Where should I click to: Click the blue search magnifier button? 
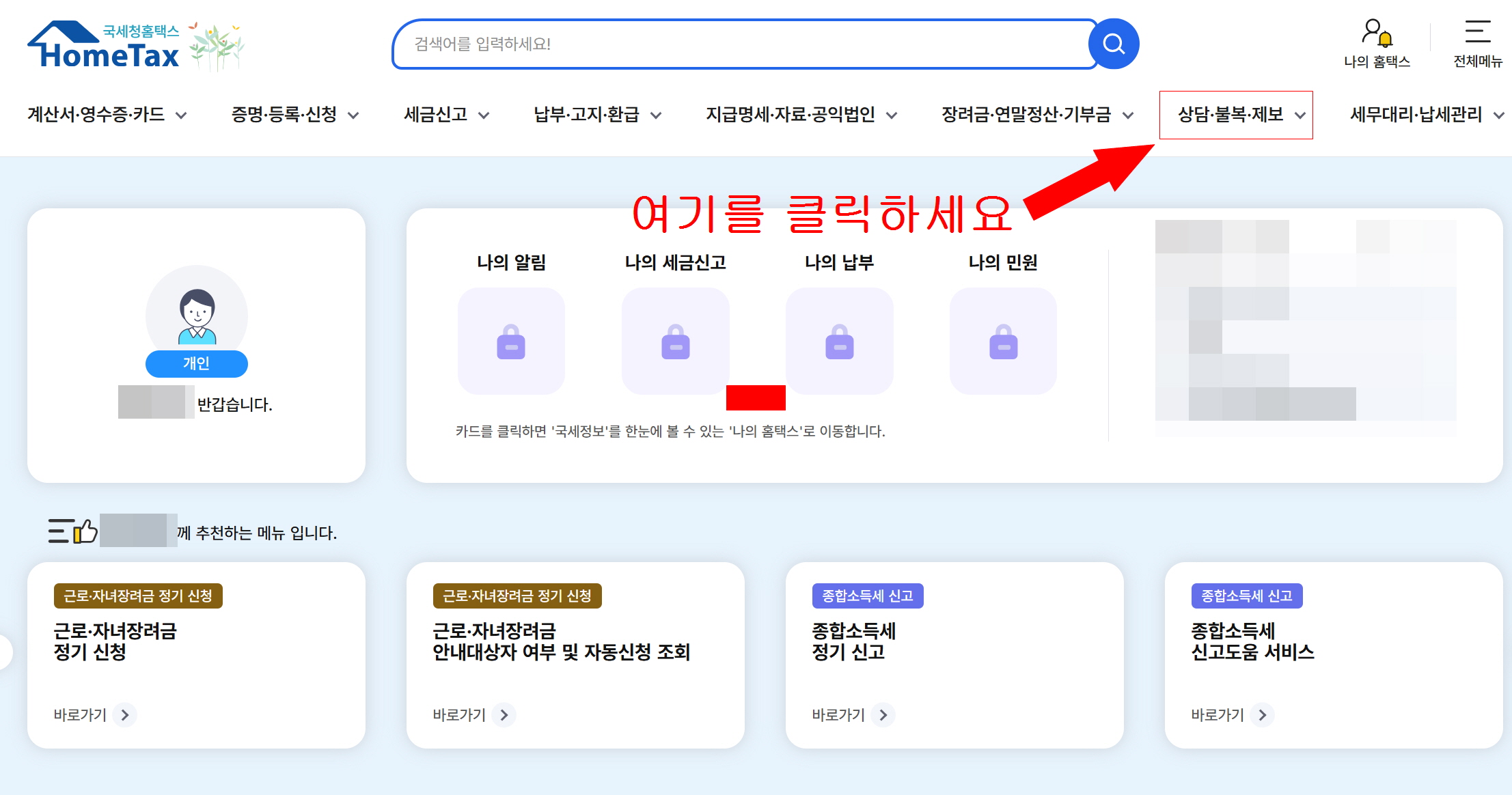pyautogui.click(x=1113, y=44)
